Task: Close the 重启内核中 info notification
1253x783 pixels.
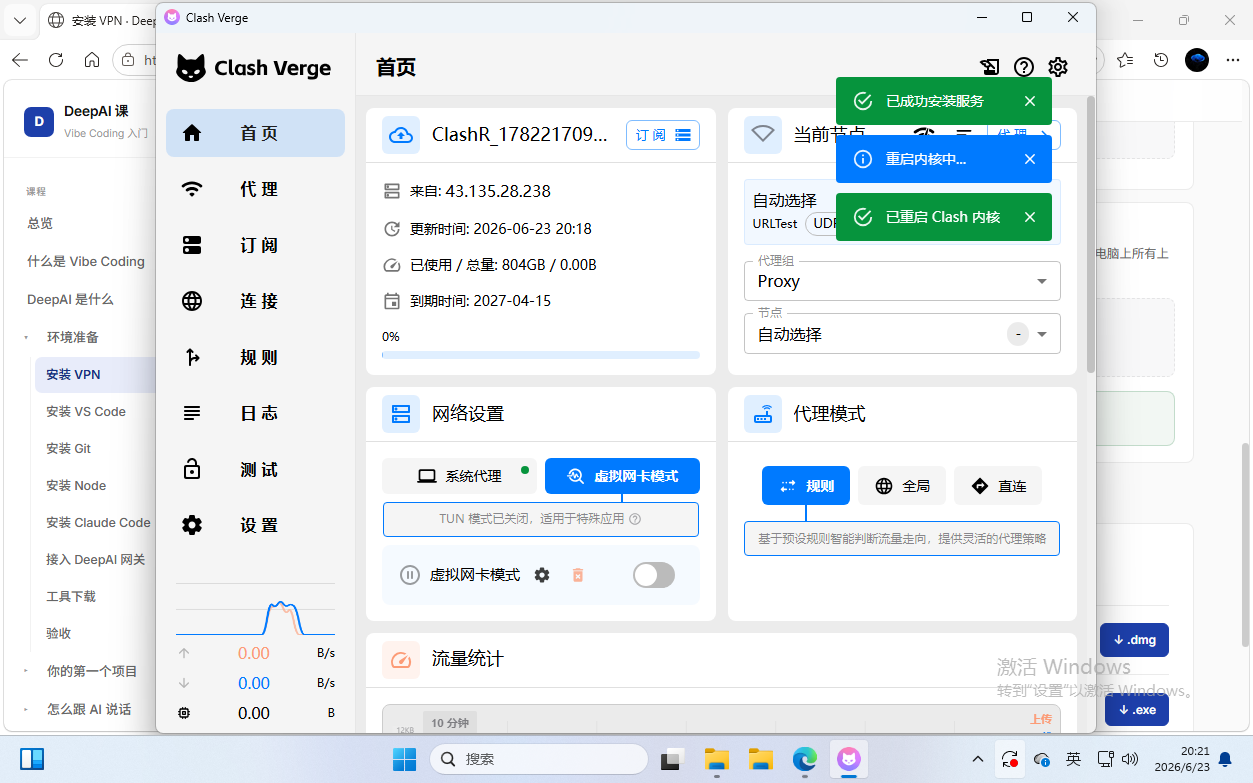Action: [1030, 159]
